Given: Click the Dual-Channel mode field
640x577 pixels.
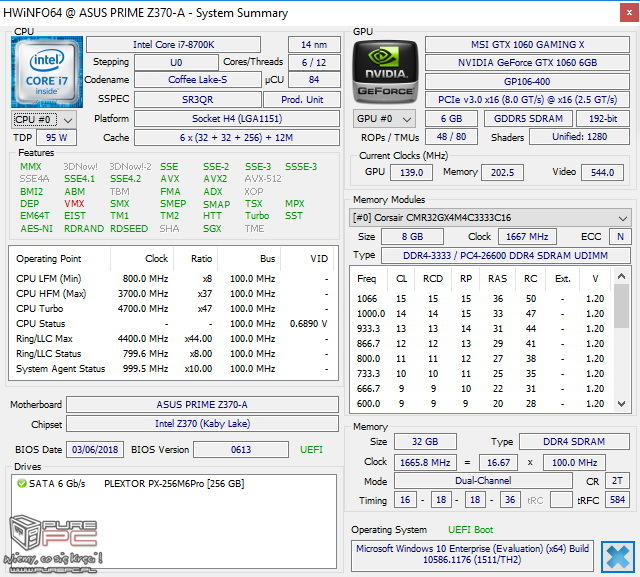Looking at the screenshot, I should pos(483,481).
